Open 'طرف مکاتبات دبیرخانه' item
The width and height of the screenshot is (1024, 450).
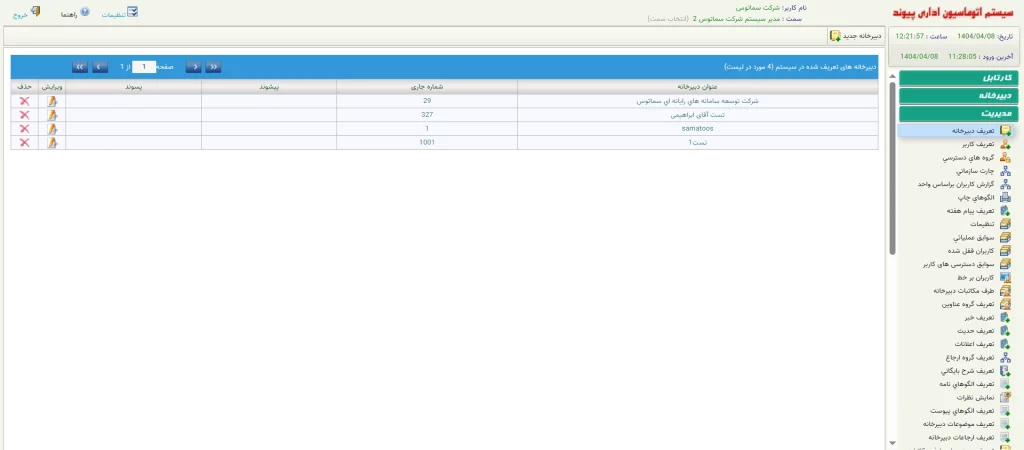point(972,291)
